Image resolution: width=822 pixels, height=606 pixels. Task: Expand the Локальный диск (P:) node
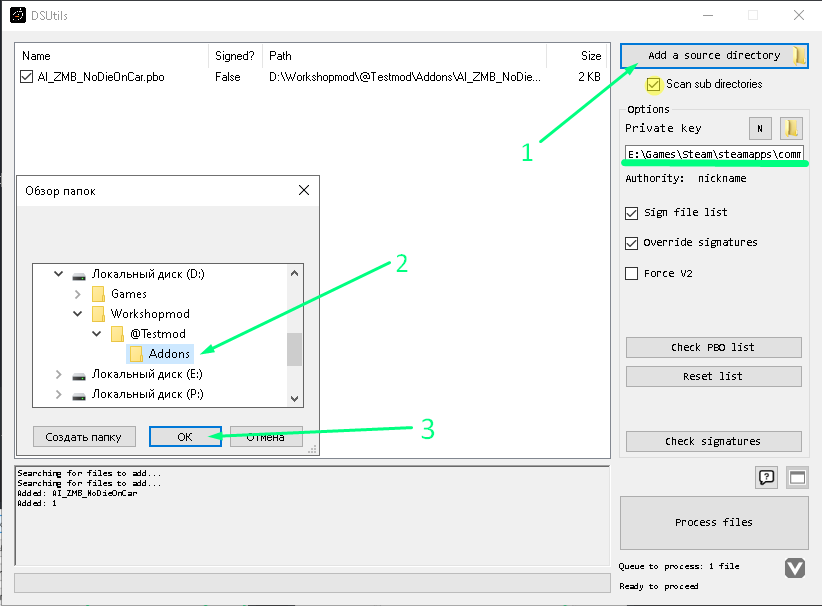pyautogui.click(x=59, y=394)
